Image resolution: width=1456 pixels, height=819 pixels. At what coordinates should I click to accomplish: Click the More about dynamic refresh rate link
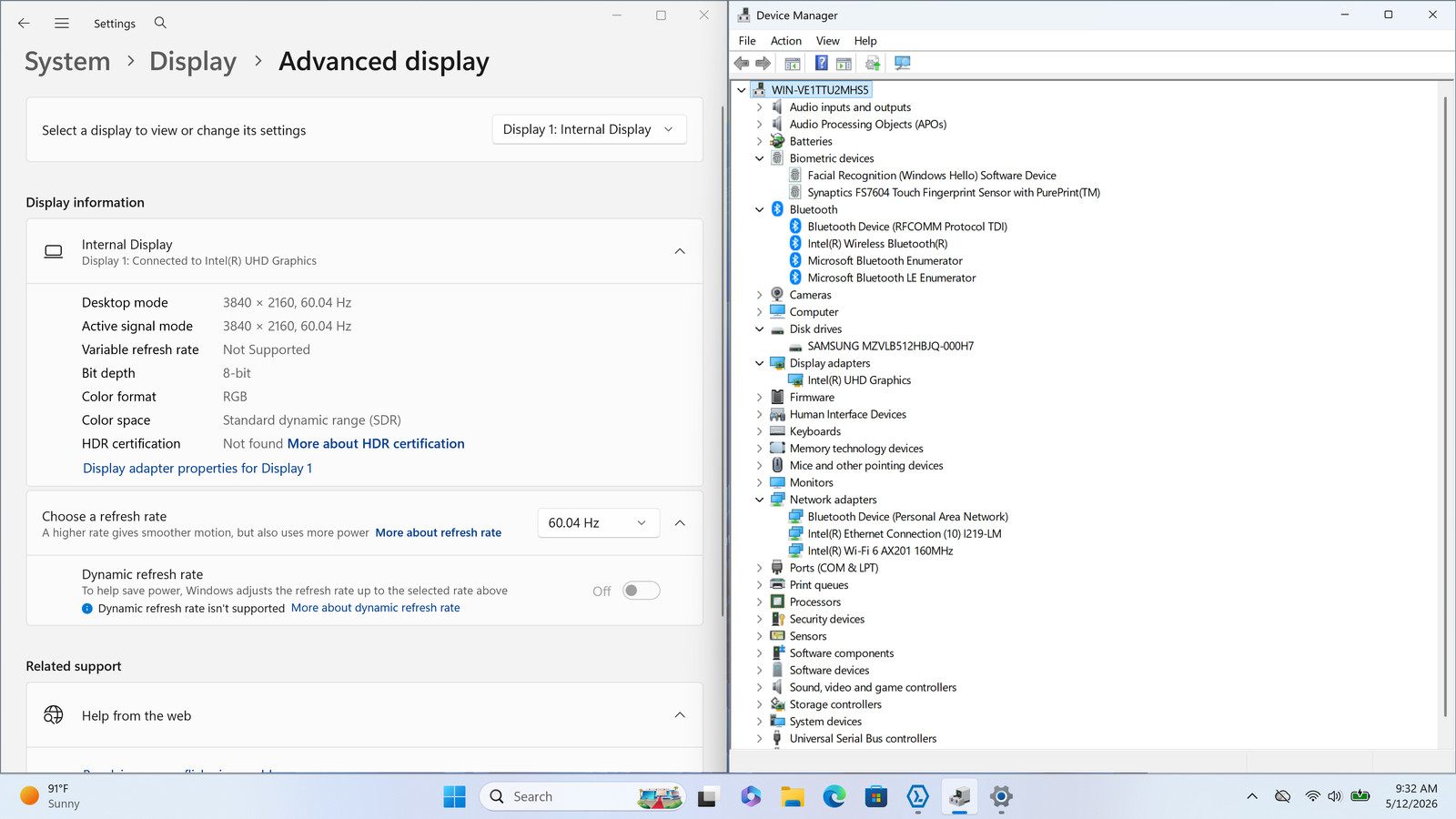click(376, 608)
